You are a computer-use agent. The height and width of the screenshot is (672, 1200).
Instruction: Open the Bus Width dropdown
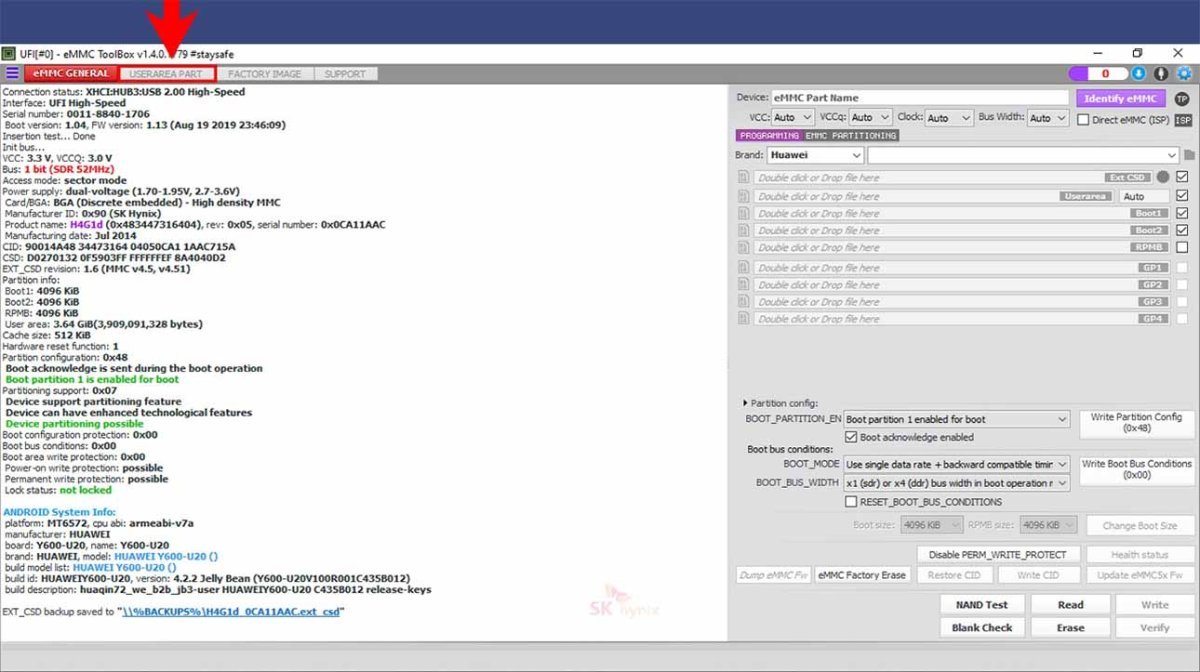click(1048, 118)
